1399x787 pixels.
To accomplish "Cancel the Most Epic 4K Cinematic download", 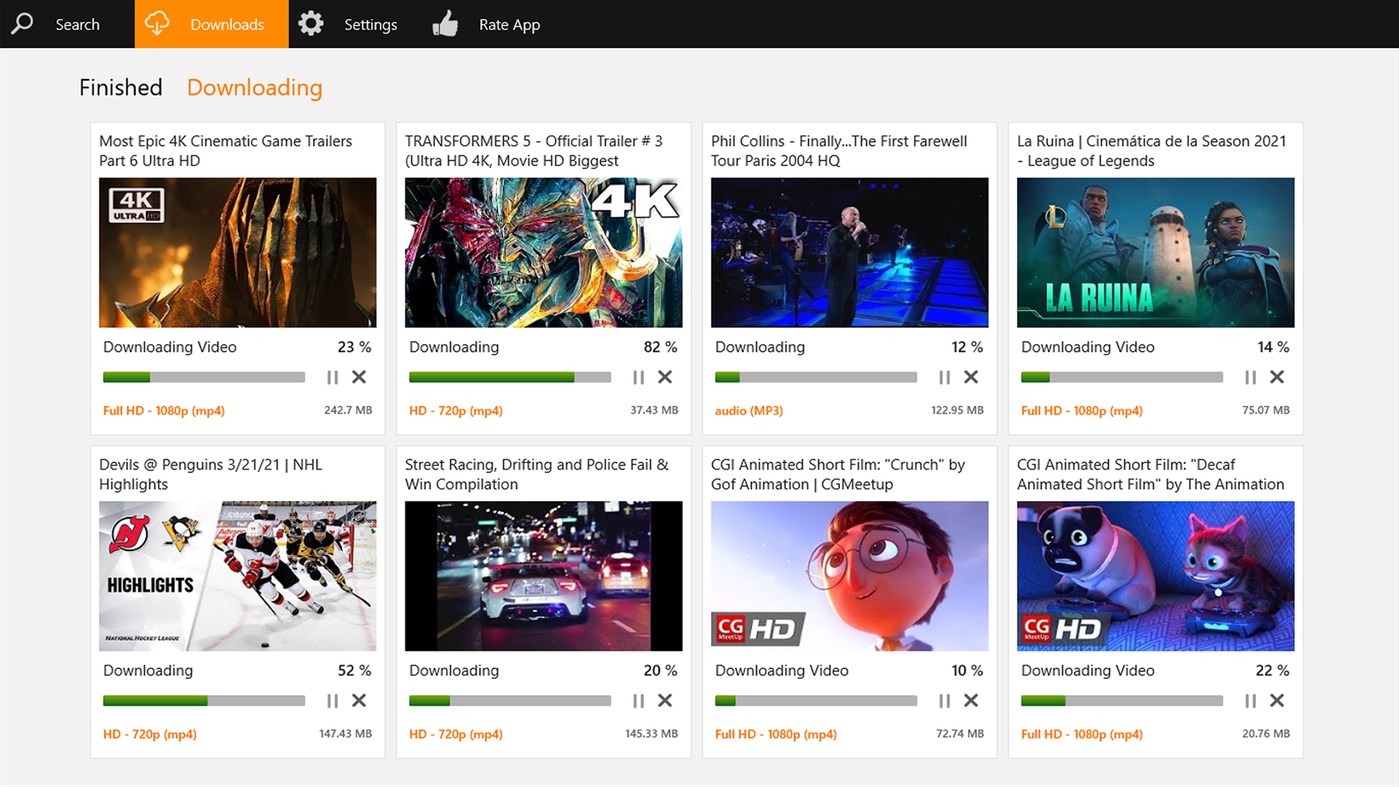I will 359,377.
